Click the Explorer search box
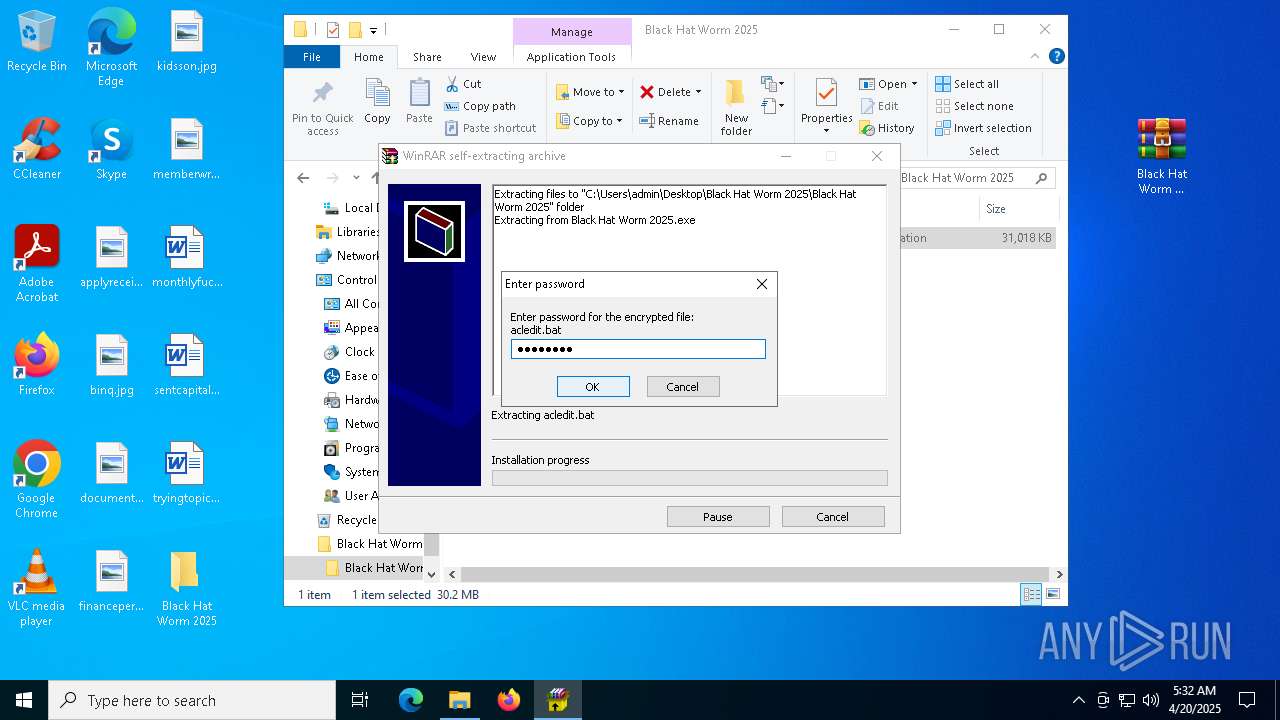The width and height of the screenshot is (1280, 720). pyautogui.click(x=977, y=178)
